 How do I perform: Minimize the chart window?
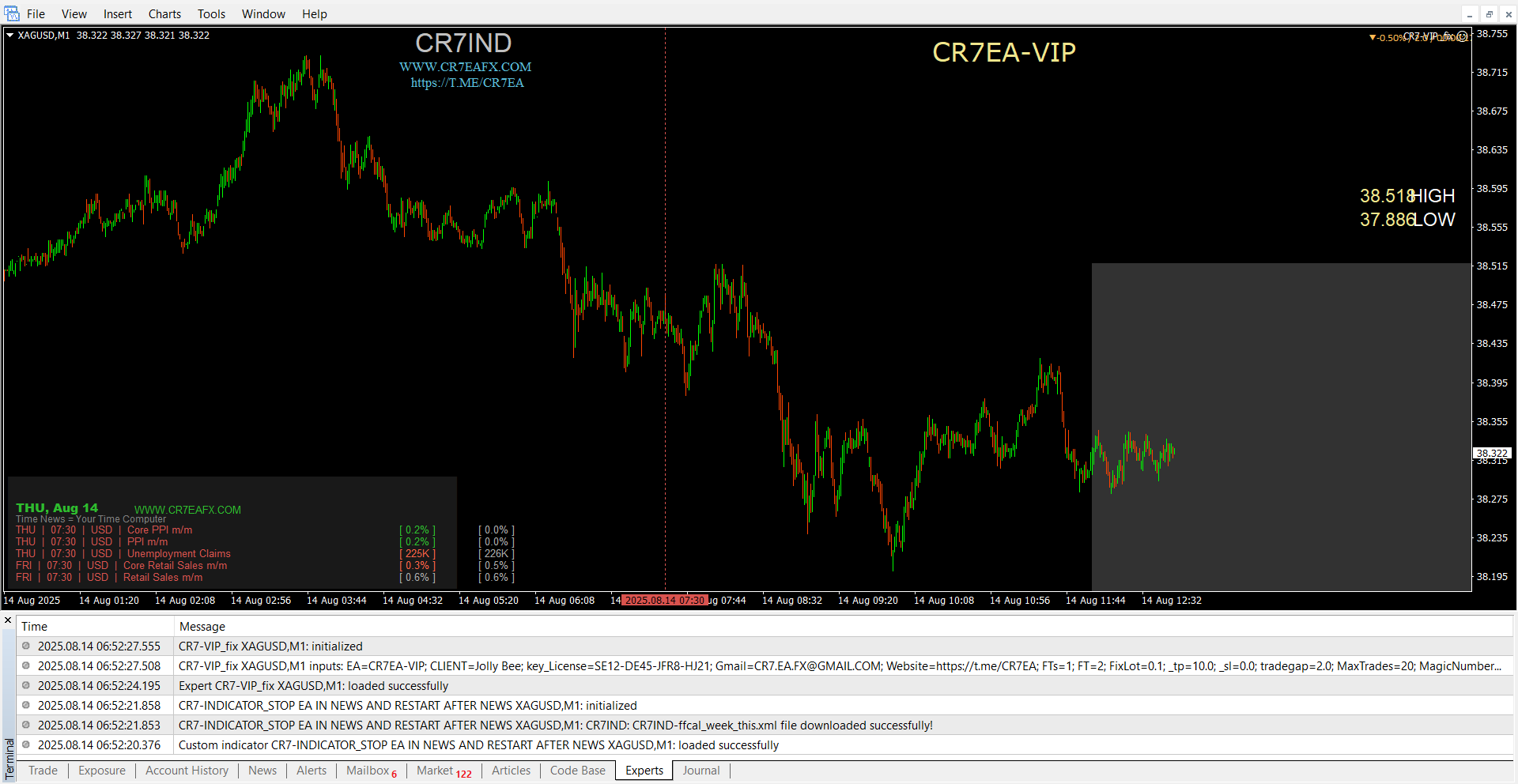pos(1470,14)
